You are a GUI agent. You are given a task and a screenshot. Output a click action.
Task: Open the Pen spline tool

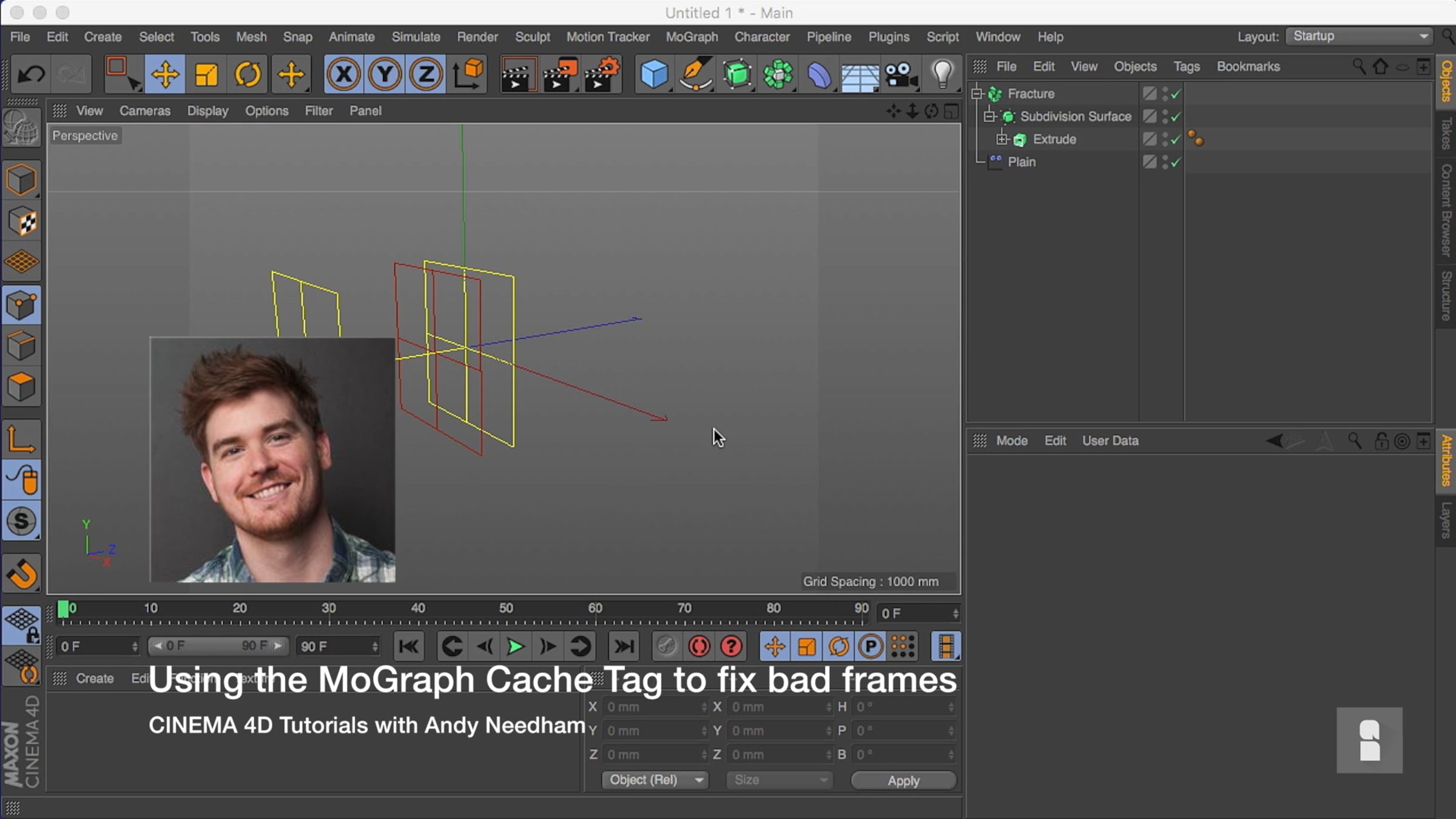tap(695, 75)
